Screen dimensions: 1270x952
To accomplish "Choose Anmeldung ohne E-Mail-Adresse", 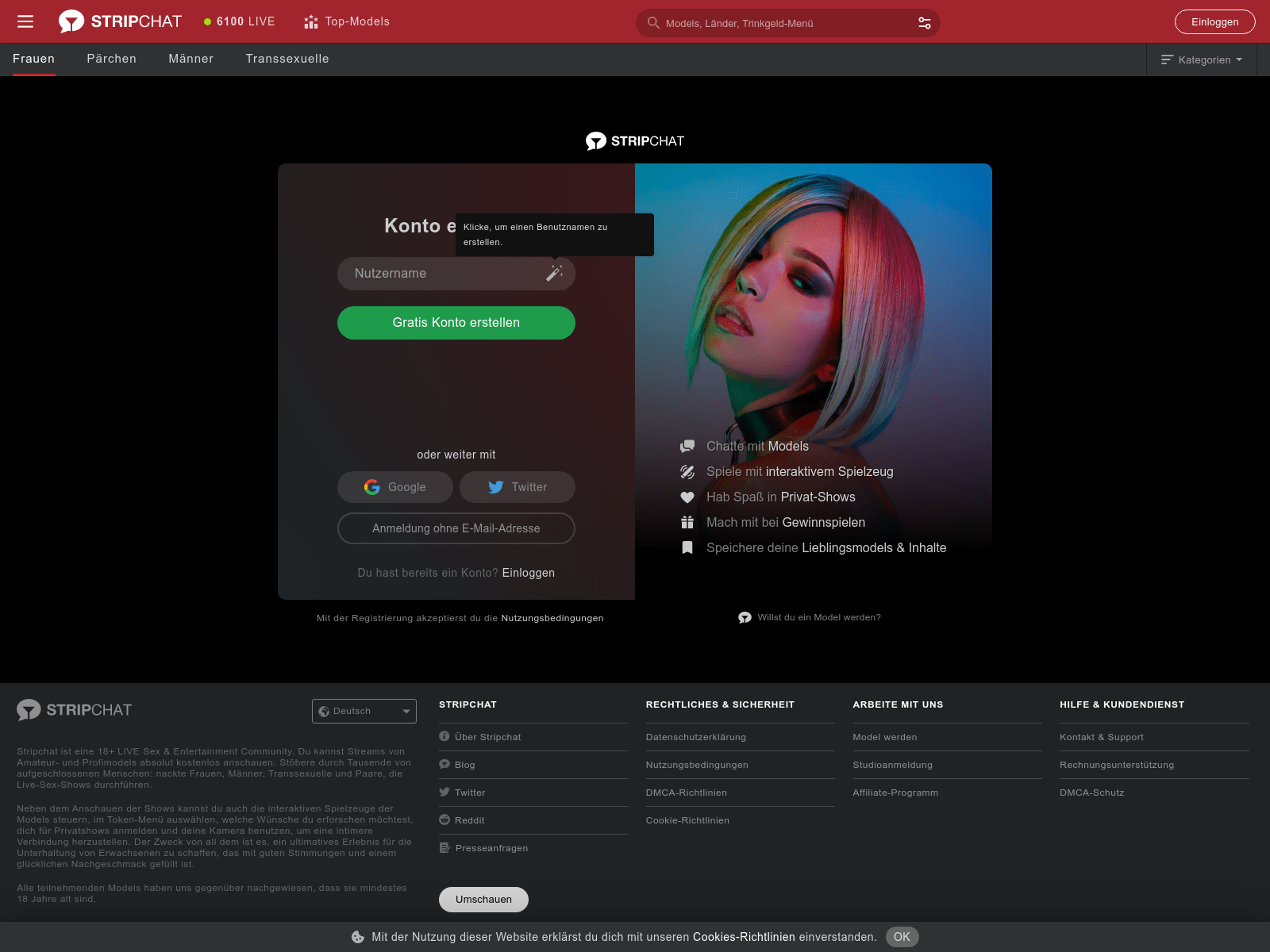I will (x=456, y=528).
